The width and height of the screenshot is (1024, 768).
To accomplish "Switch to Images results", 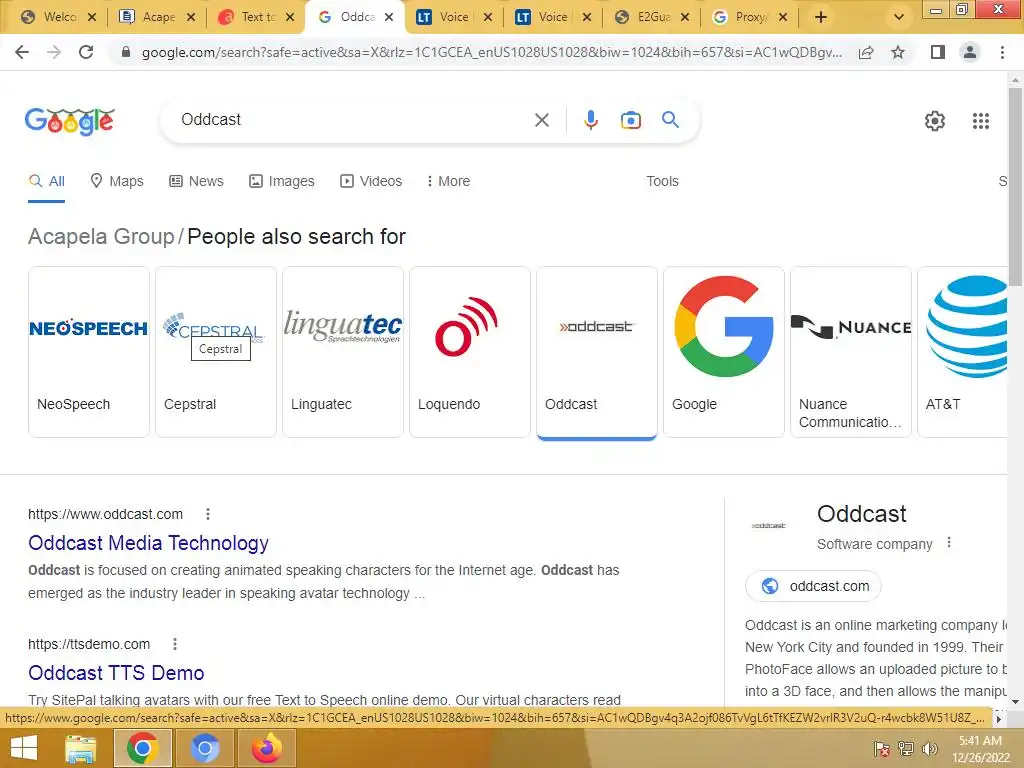I will (281, 181).
